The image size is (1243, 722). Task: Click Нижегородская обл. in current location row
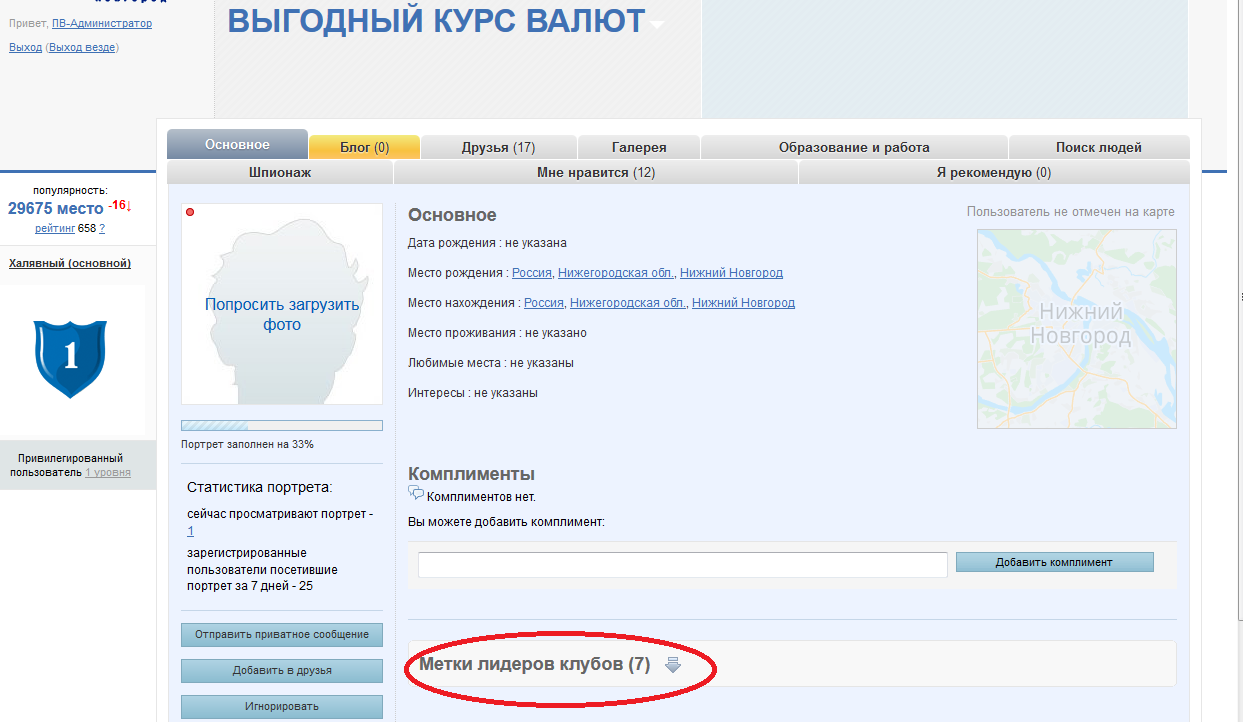[x=628, y=303]
